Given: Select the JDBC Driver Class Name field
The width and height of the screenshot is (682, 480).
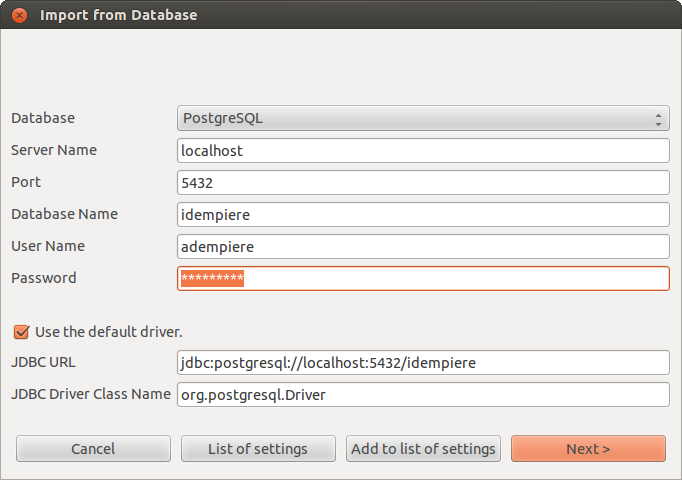Looking at the screenshot, I should [x=423, y=394].
